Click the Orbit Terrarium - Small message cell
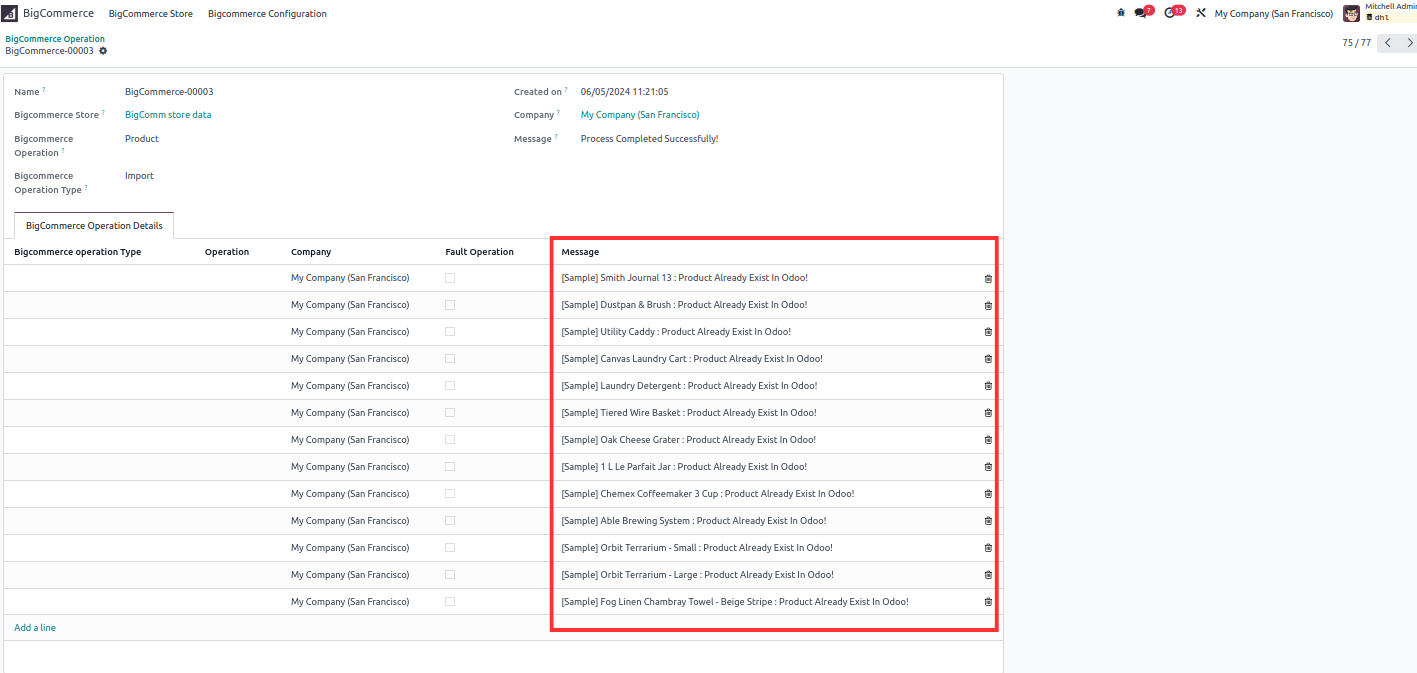The image size is (1417, 673). pyautogui.click(x=697, y=548)
